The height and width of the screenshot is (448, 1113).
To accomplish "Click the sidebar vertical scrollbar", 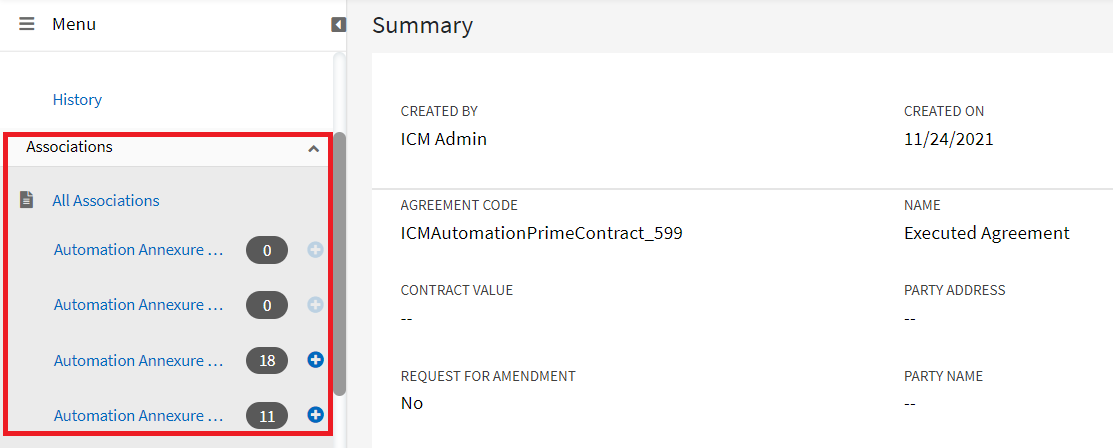I will point(340,260).
